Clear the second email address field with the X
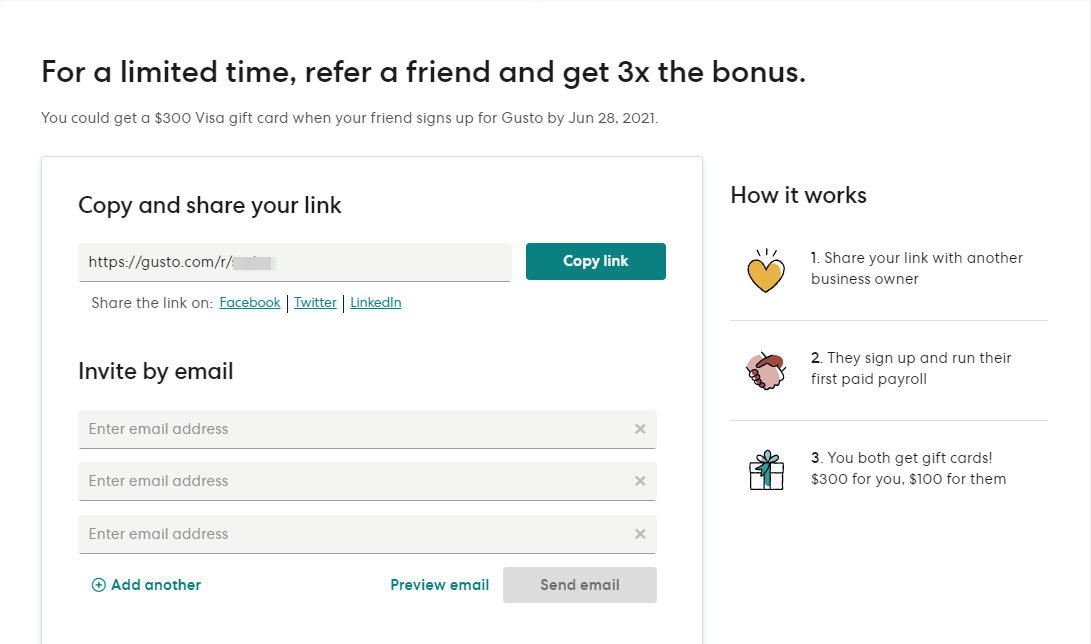Screen dimensions: 1091x644 [x=640, y=481]
